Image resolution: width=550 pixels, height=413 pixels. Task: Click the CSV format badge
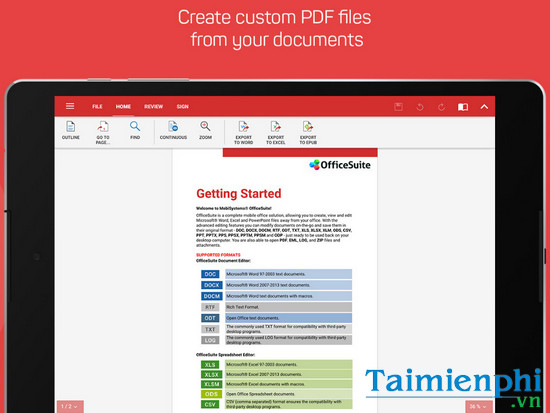(x=210, y=404)
